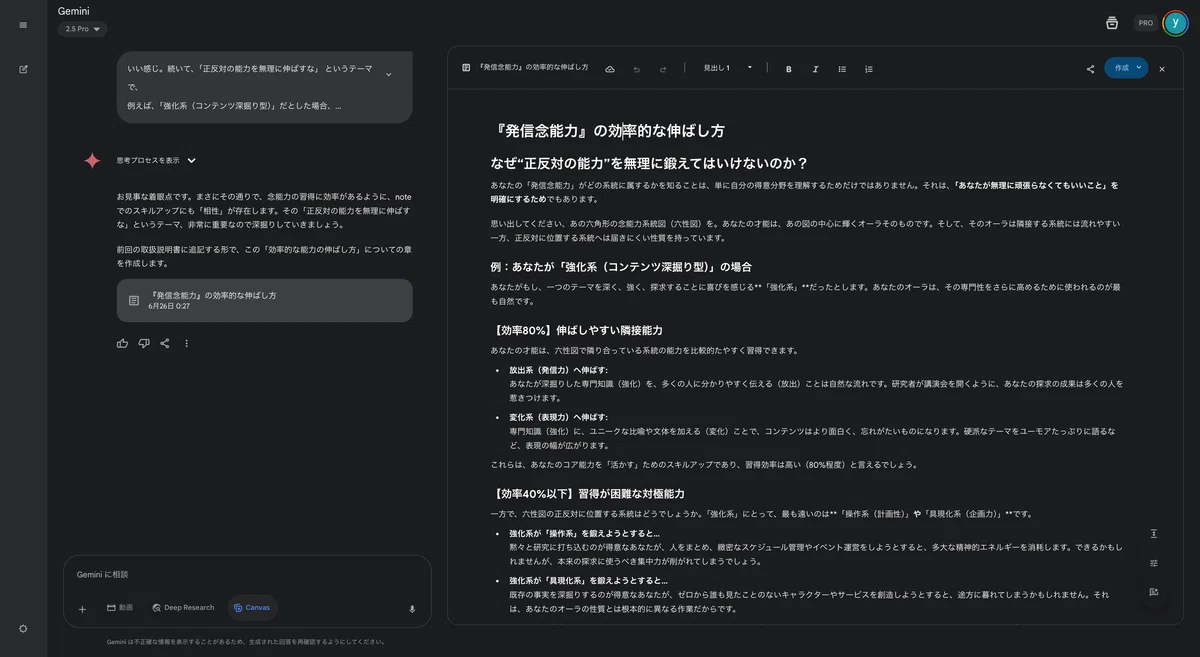
Task: Open the 作成 create dropdown
Action: (x=1126, y=68)
